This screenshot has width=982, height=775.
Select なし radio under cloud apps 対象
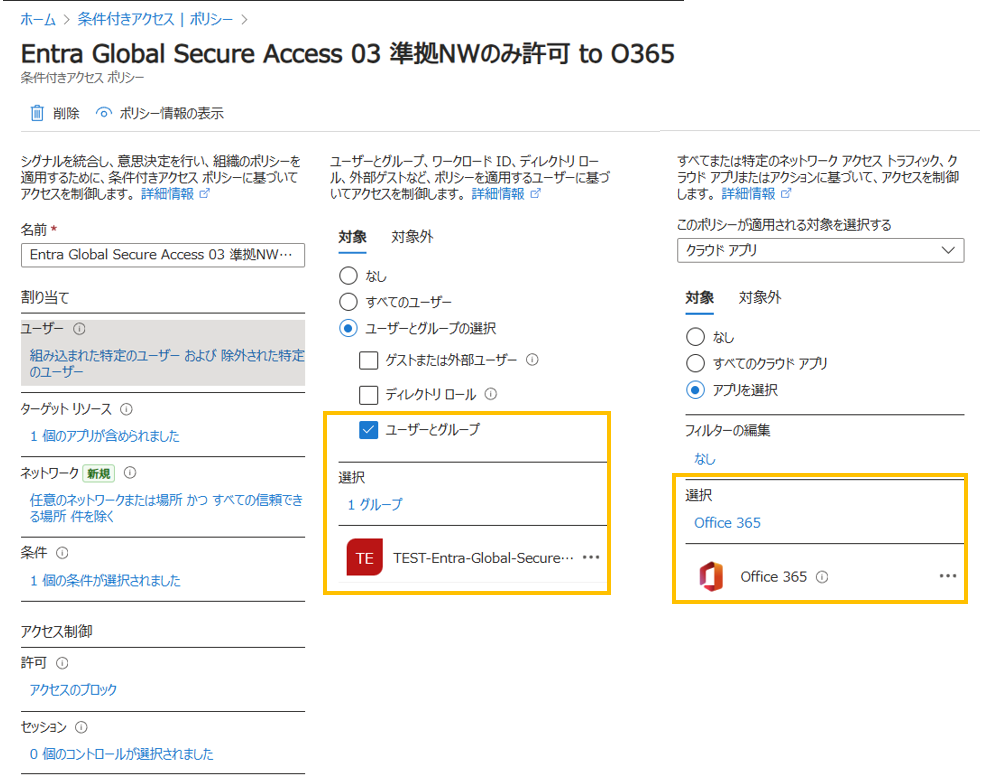click(695, 337)
